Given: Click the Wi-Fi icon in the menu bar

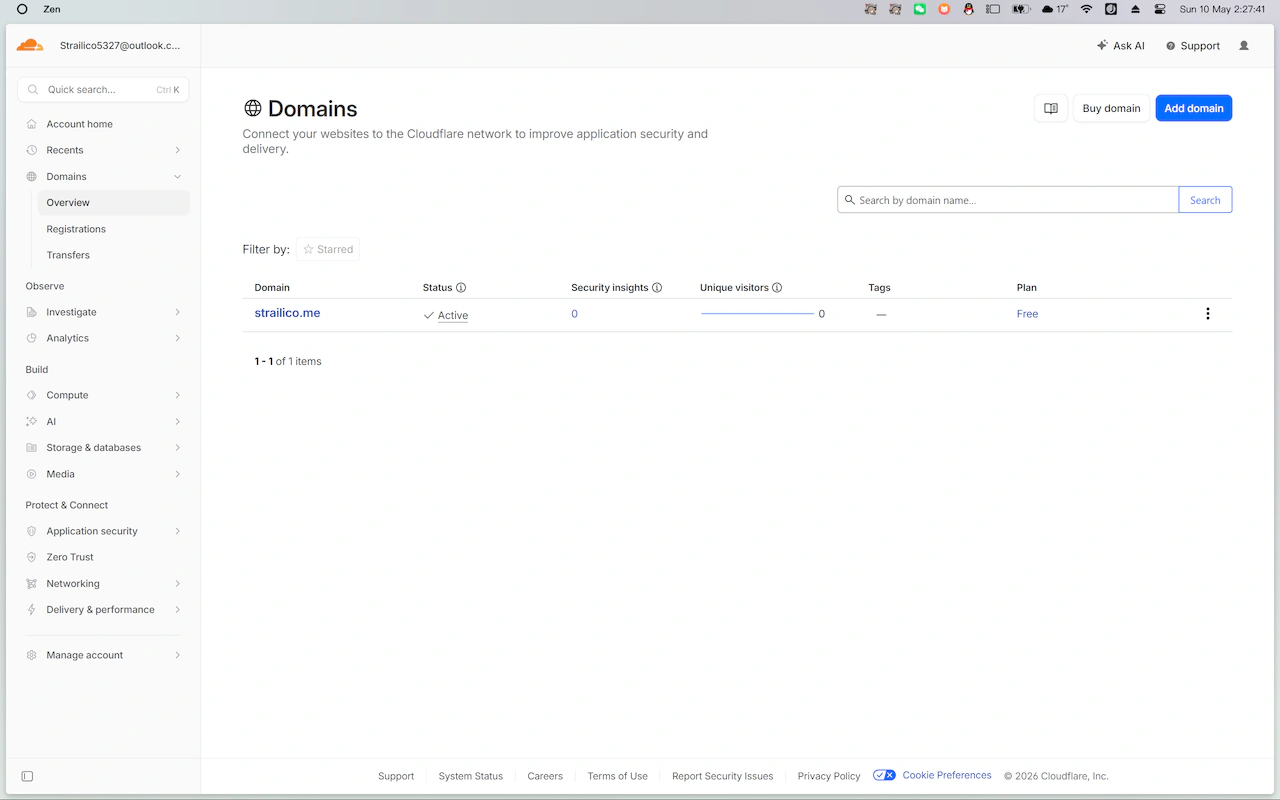Looking at the screenshot, I should 1086,9.
